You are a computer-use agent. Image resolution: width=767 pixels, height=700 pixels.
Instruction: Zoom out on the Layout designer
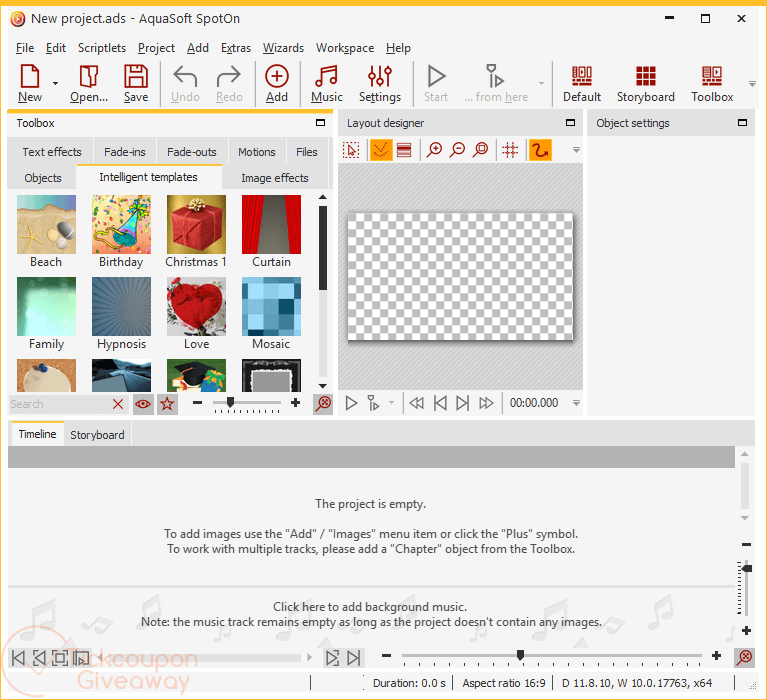457,150
